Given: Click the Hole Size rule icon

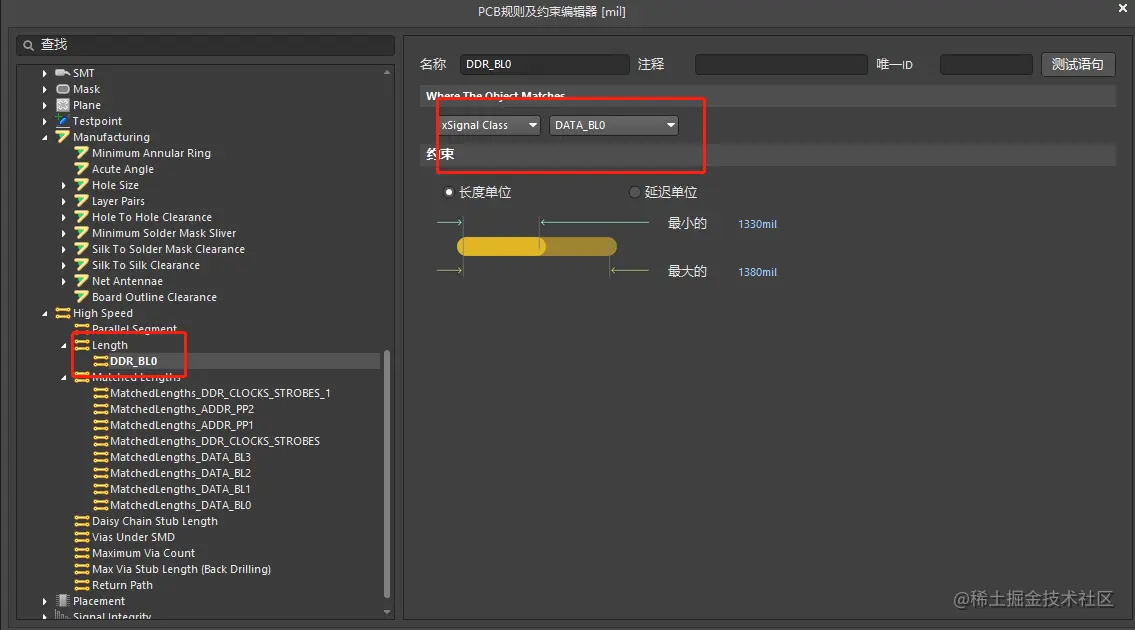Looking at the screenshot, I should [82, 185].
